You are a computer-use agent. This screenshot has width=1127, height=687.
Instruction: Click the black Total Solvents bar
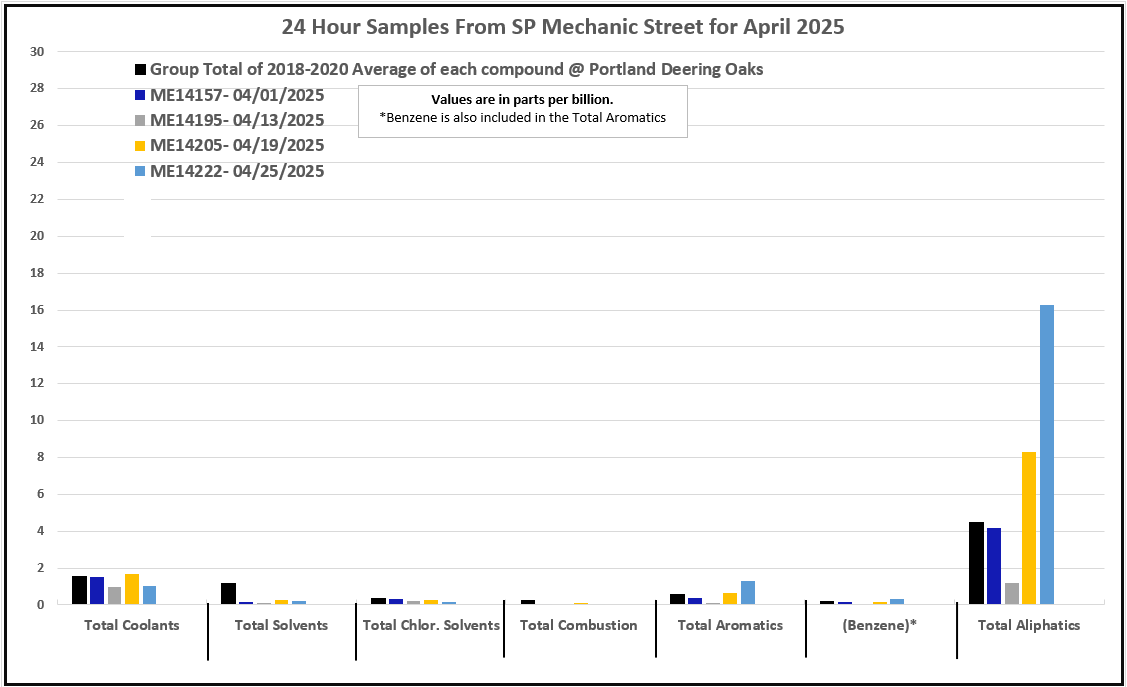coord(228,593)
